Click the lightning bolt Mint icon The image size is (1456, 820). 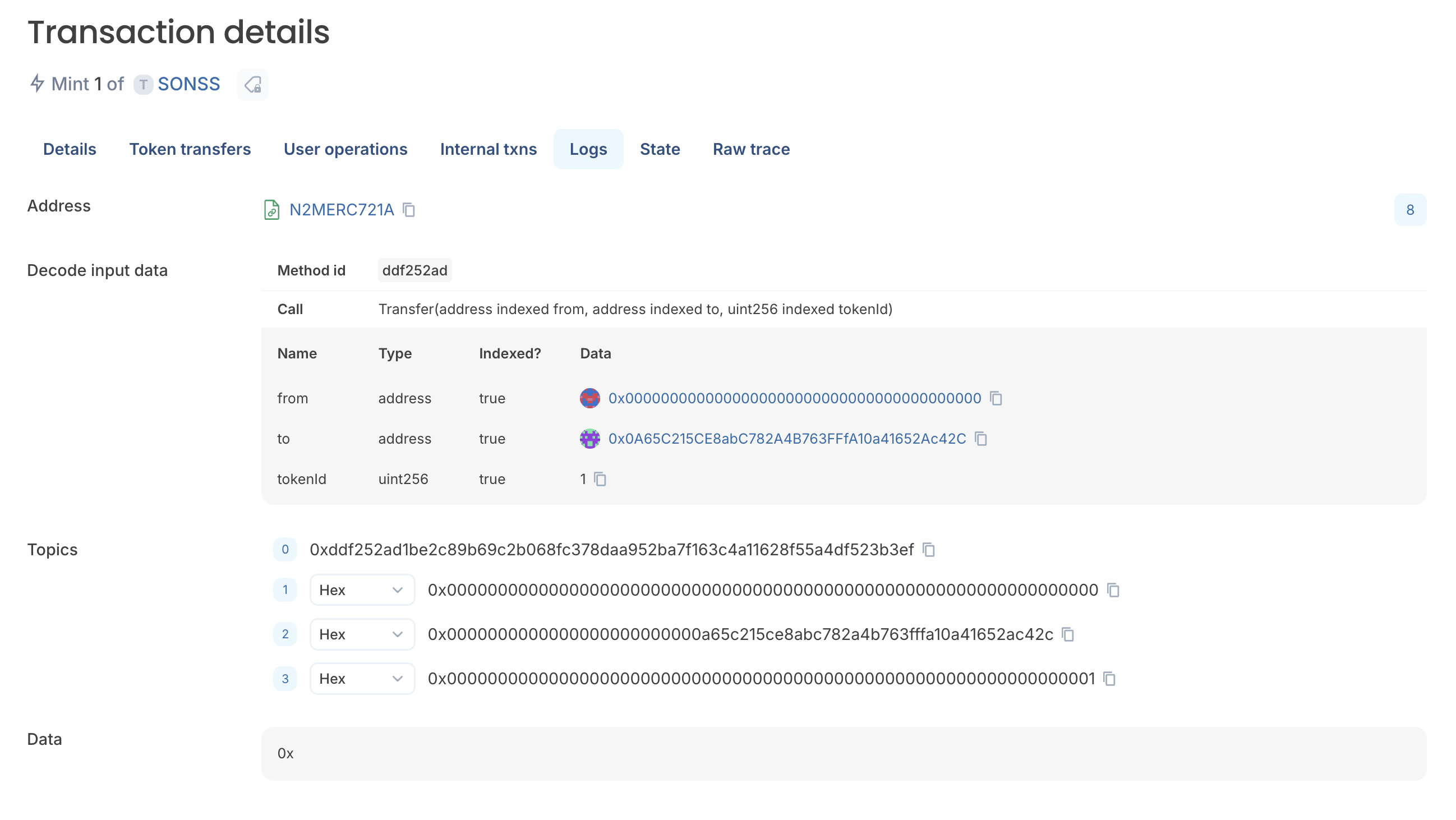pos(38,84)
